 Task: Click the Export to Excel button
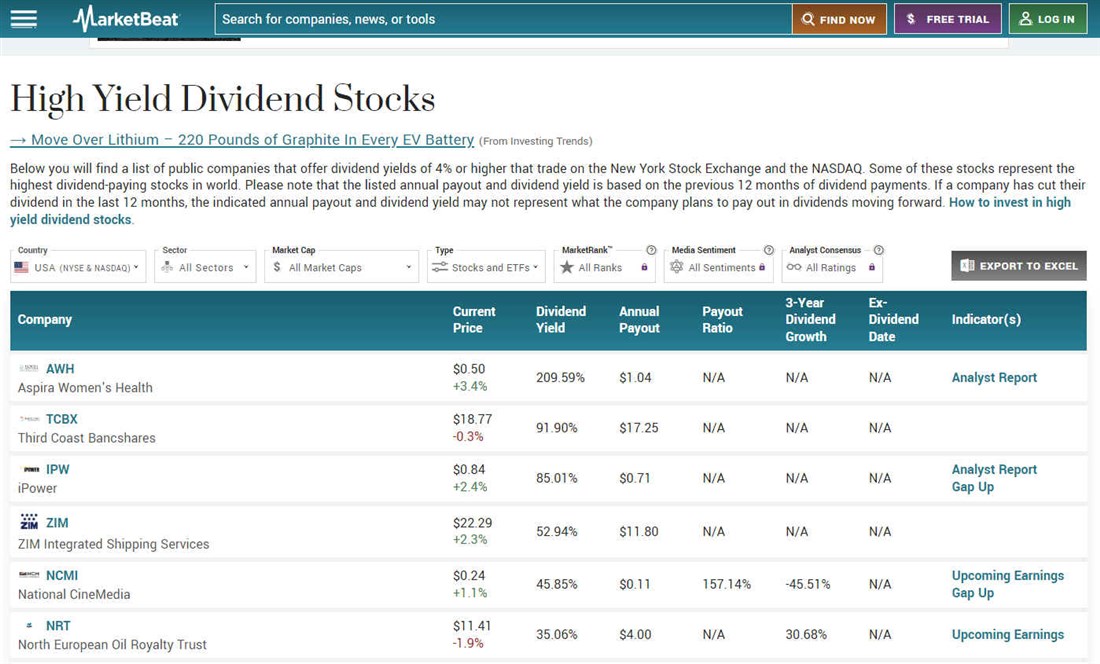[1018, 266]
